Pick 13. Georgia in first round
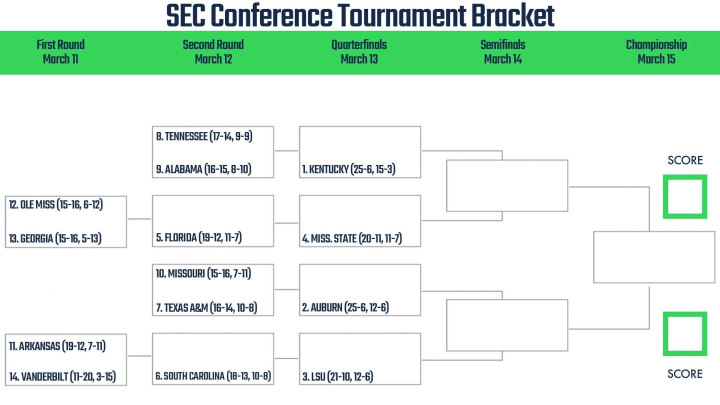This screenshot has width=720, height=405. click(x=55, y=239)
